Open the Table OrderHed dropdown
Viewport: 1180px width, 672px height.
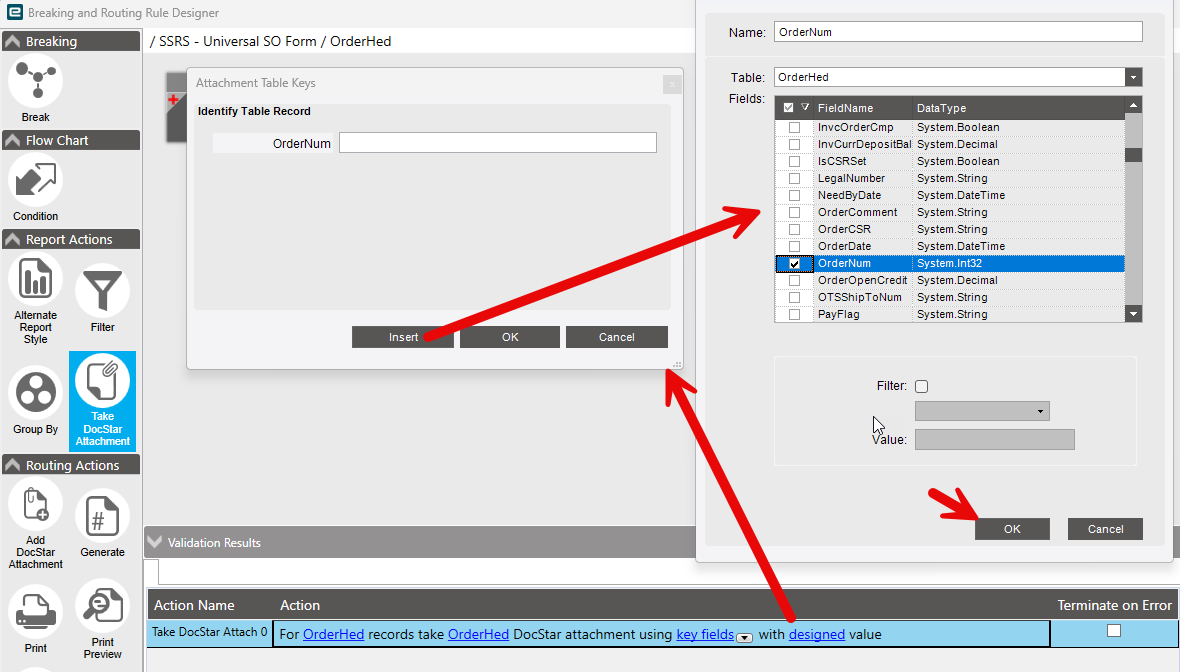(x=1133, y=77)
